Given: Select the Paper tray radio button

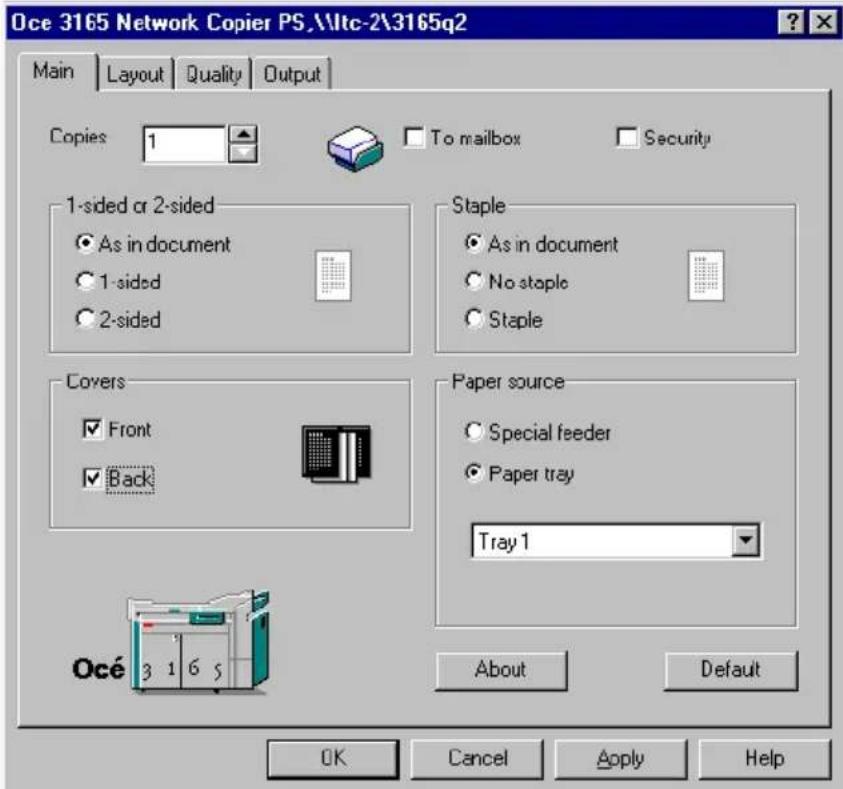Looking at the screenshot, I should (x=474, y=473).
